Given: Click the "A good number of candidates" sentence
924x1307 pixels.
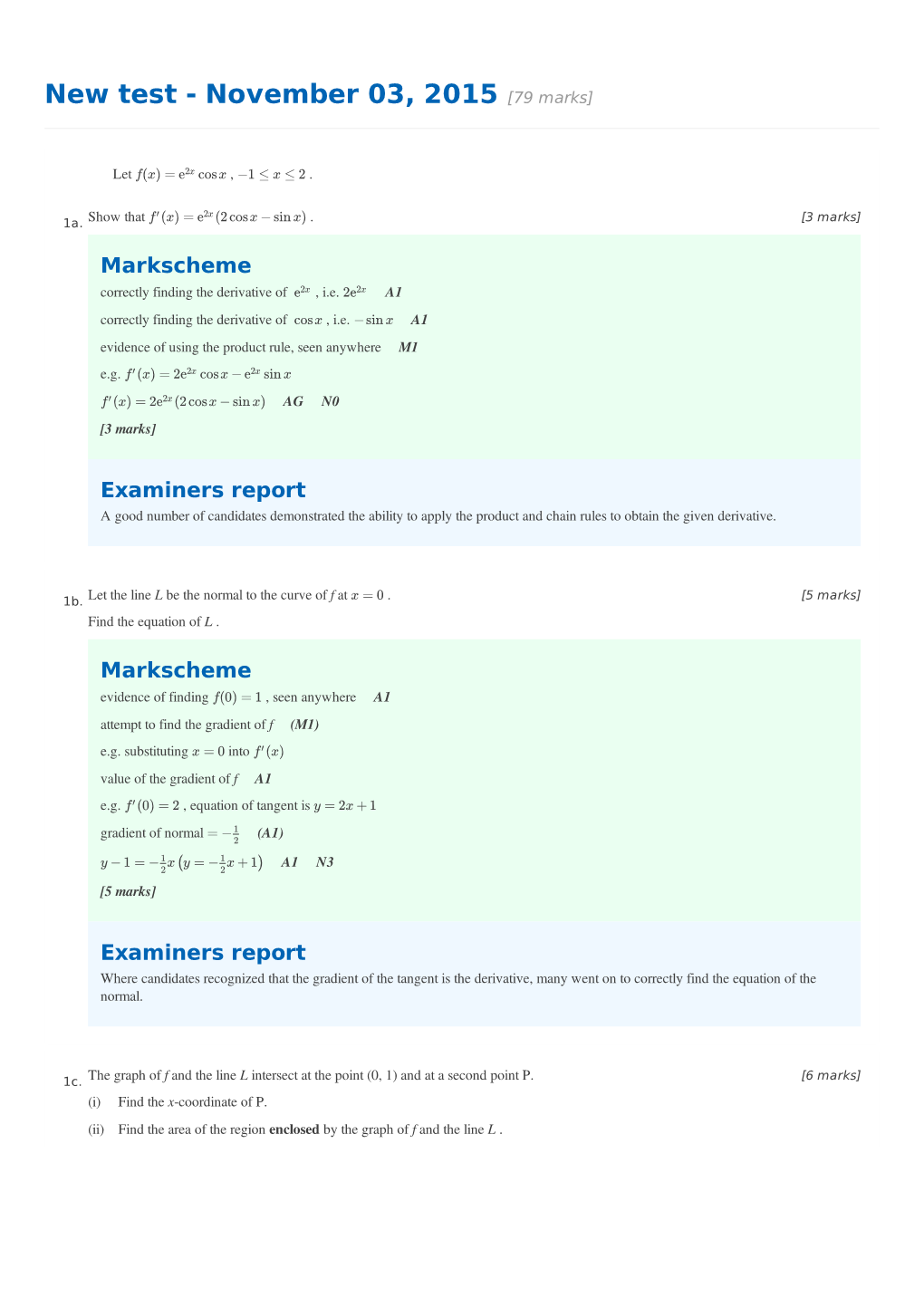Looking at the screenshot, I should pyautogui.click(x=438, y=516).
